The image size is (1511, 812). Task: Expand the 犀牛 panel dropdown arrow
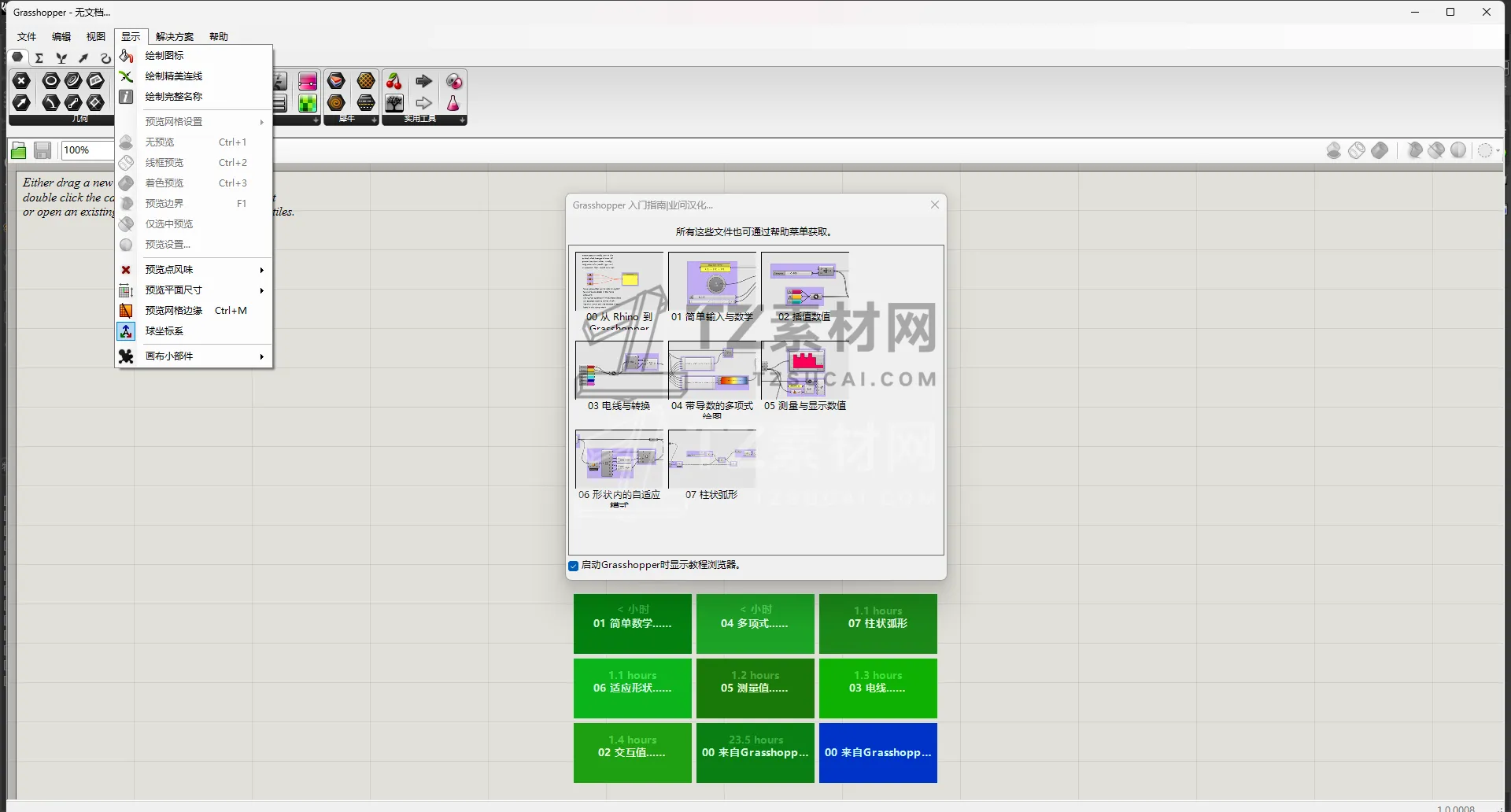375,120
